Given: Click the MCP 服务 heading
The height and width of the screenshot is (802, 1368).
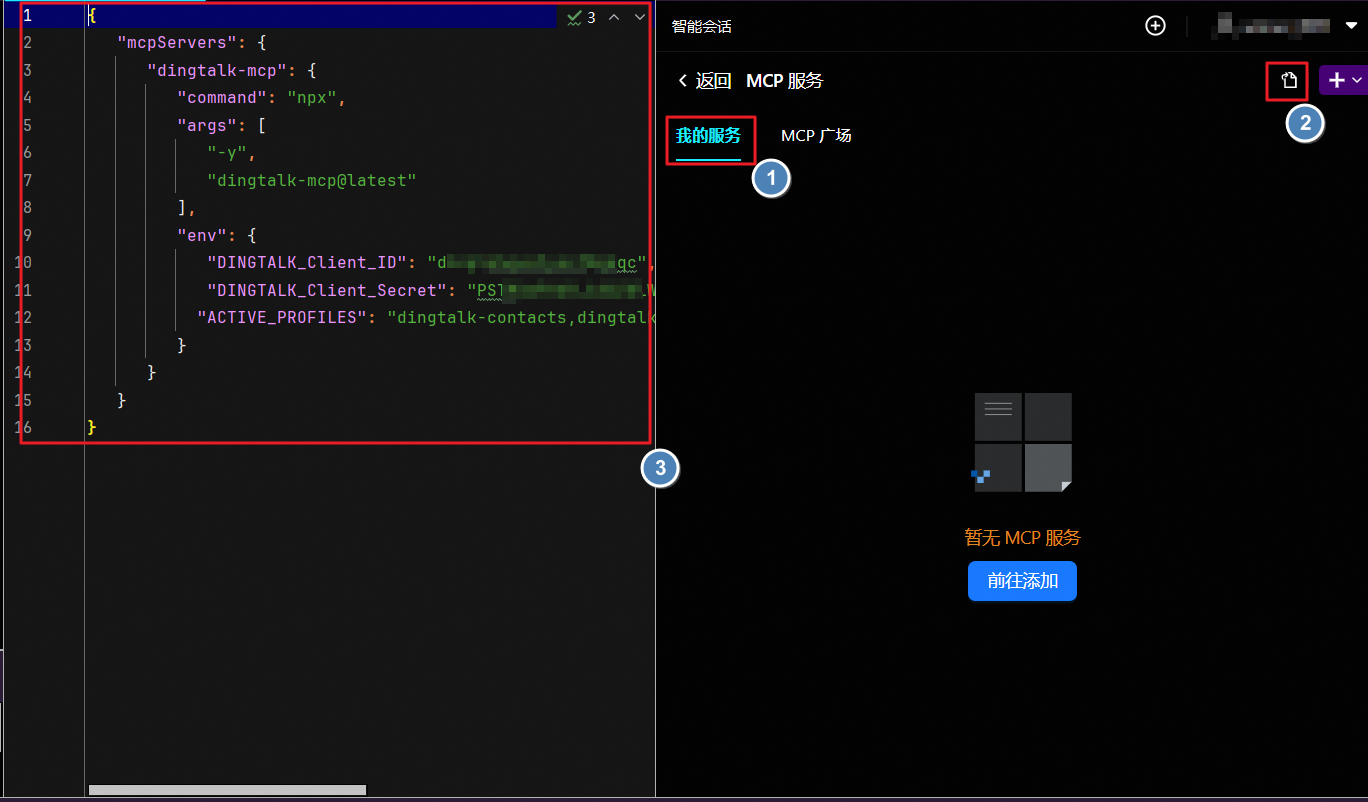Looking at the screenshot, I should (785, 81).
